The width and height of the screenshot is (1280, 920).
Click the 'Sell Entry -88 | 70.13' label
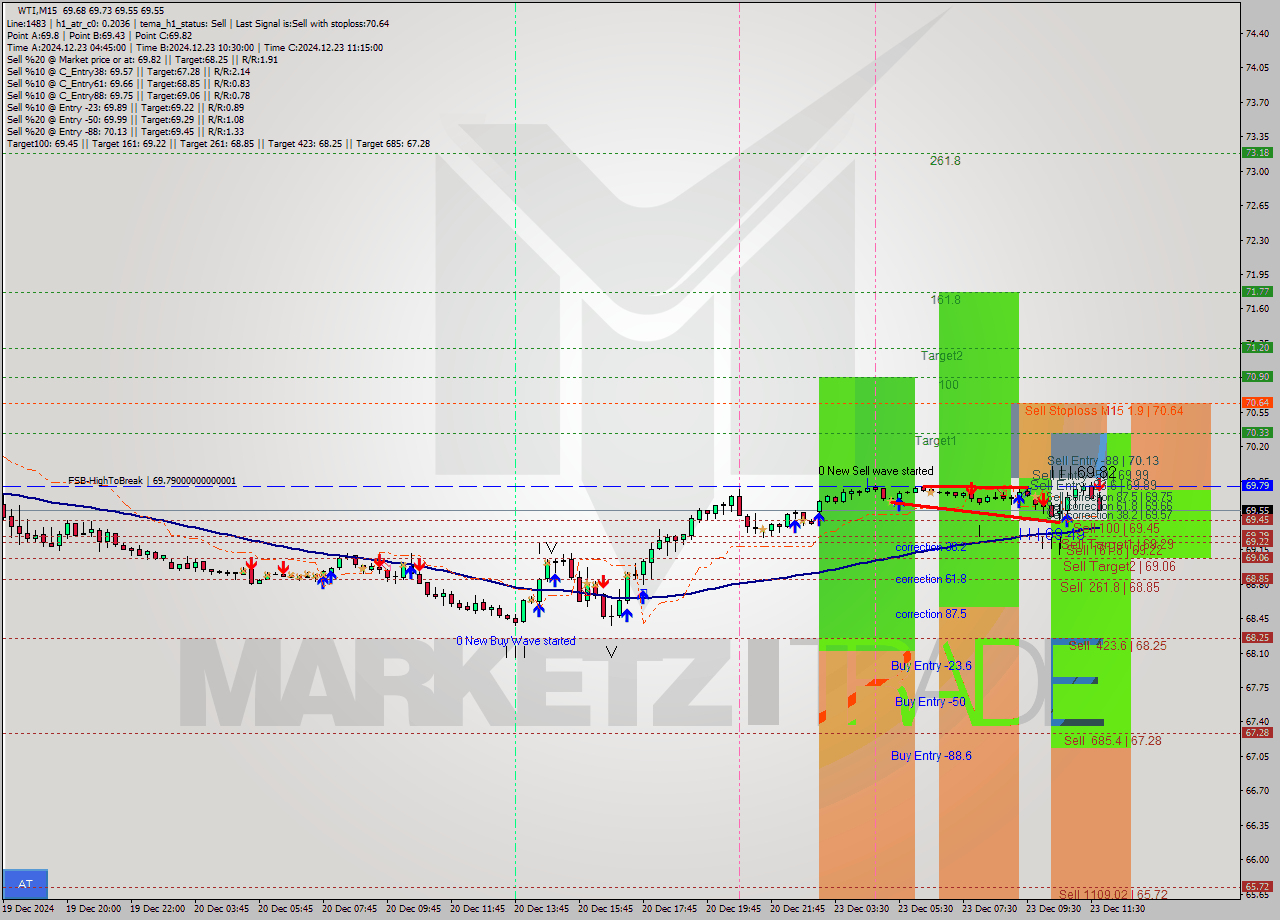[x=1103, y=461]
